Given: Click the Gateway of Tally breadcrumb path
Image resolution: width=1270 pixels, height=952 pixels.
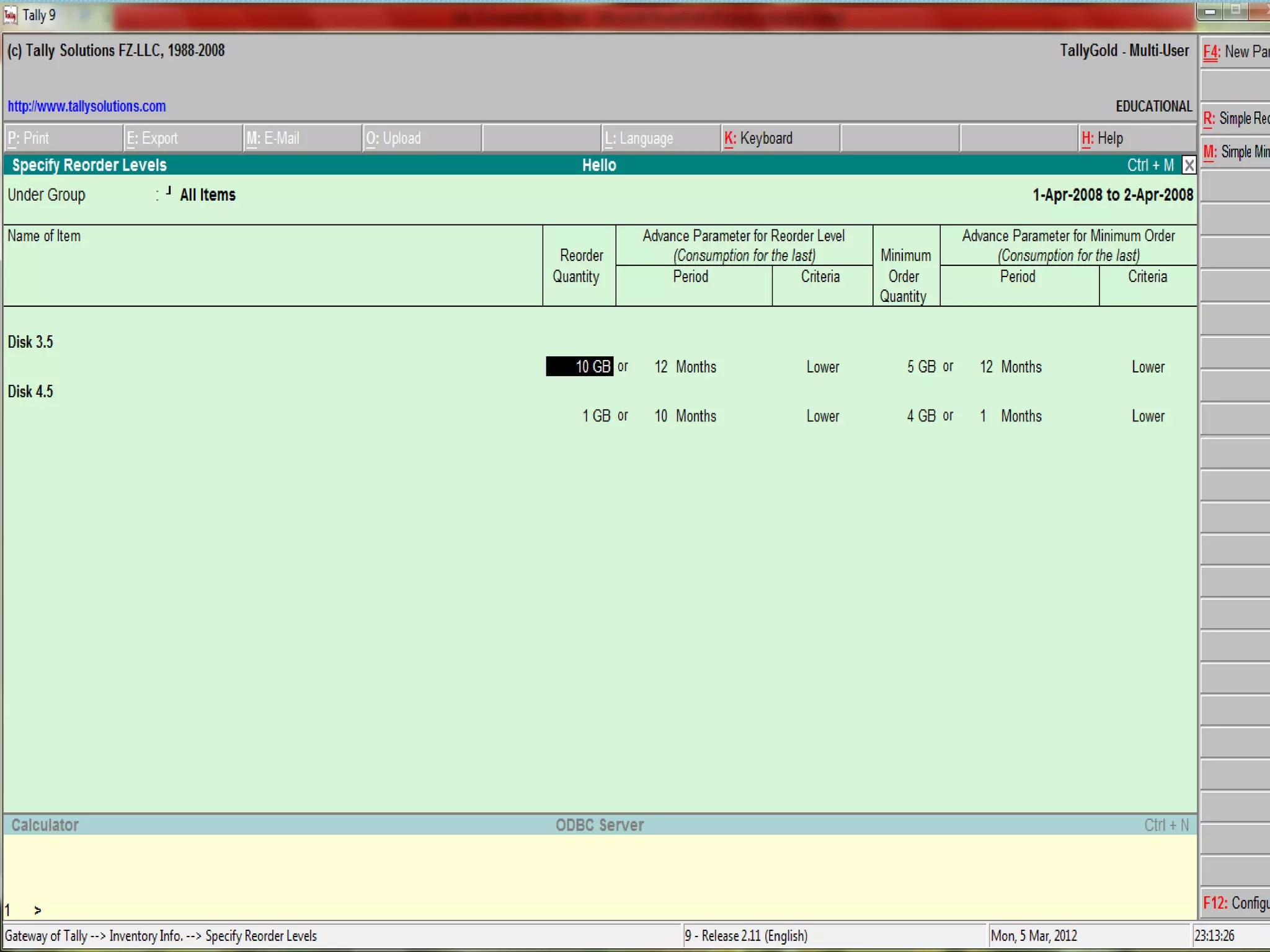Looking at the screenshot, I should pos(161,936).
